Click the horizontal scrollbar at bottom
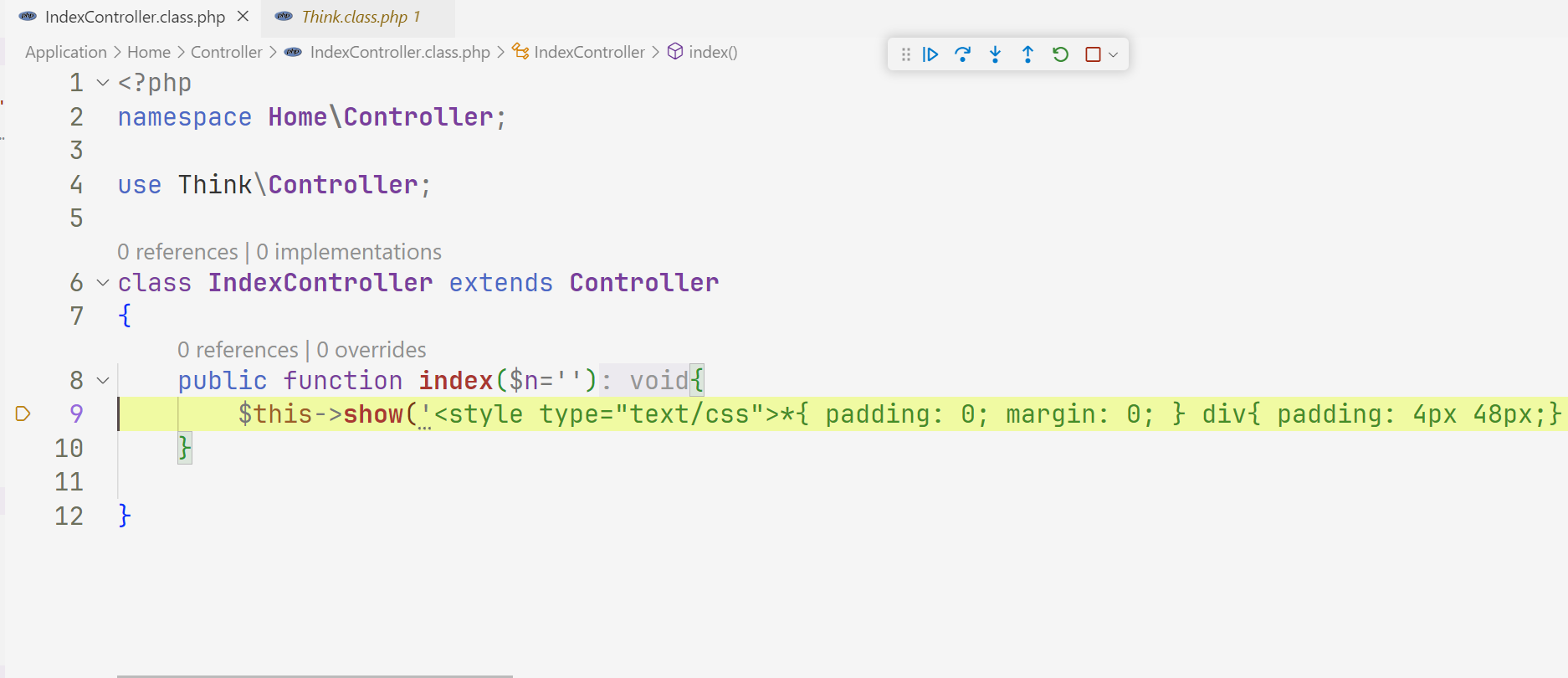 click(x=315, y=675)
